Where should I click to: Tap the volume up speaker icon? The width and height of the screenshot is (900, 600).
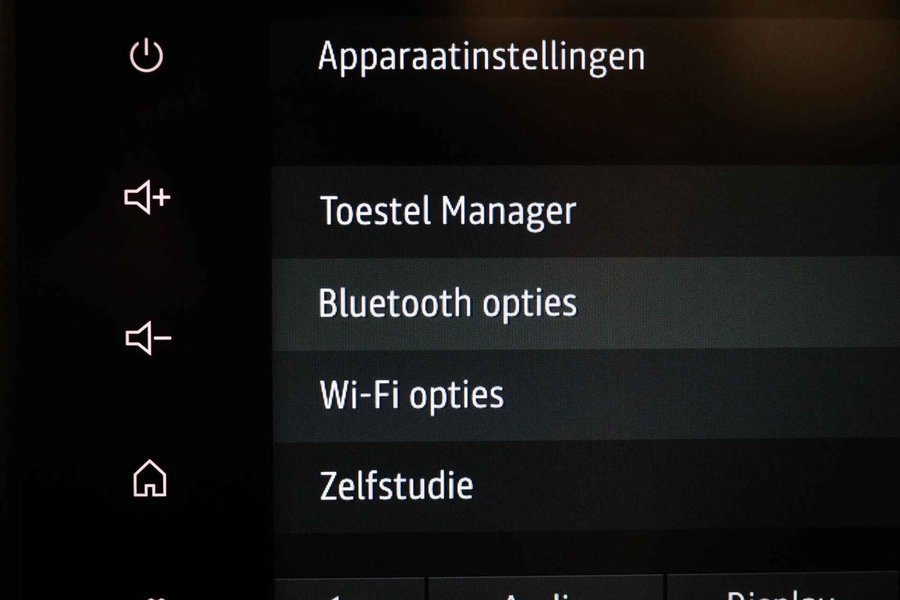pos(148,198)
